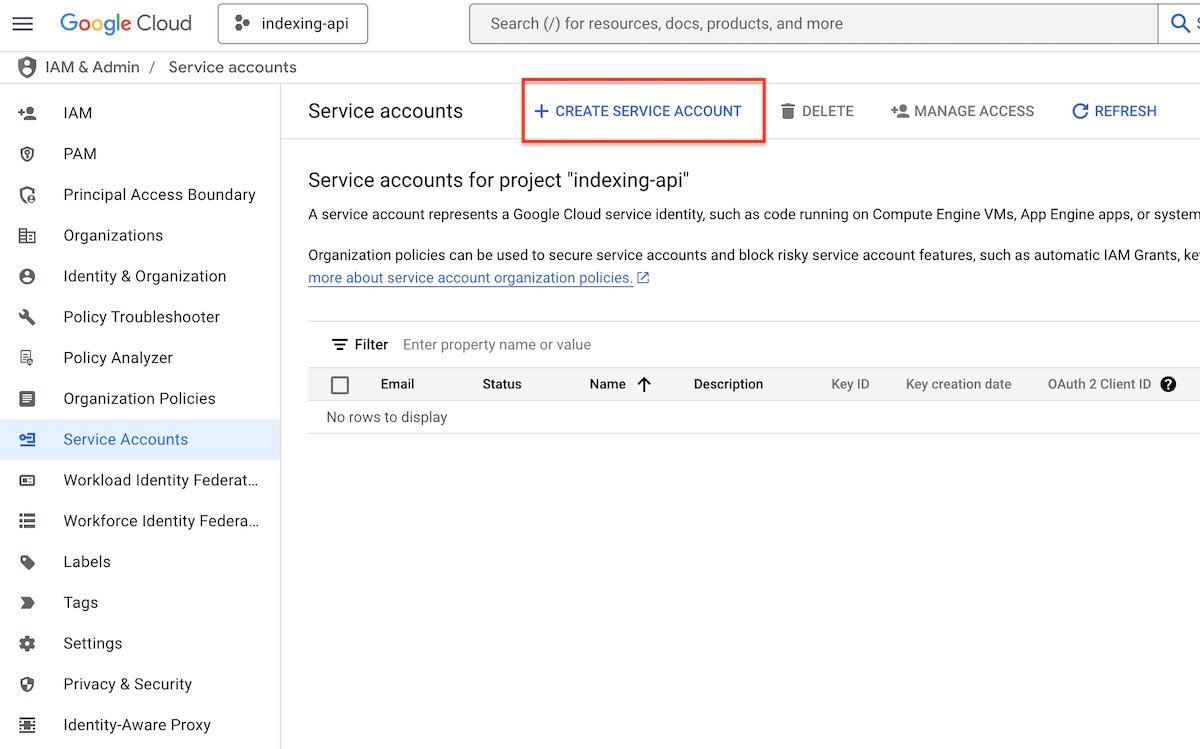Click Create Service Account button
This screenshot has height=749, width=1200.
(x=638, y=111)
